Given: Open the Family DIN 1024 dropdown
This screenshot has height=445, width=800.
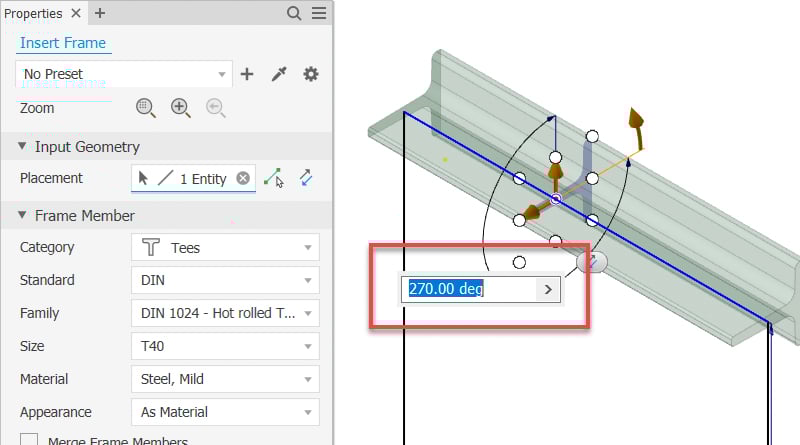Looking at the screenshot, I should 225,313.
